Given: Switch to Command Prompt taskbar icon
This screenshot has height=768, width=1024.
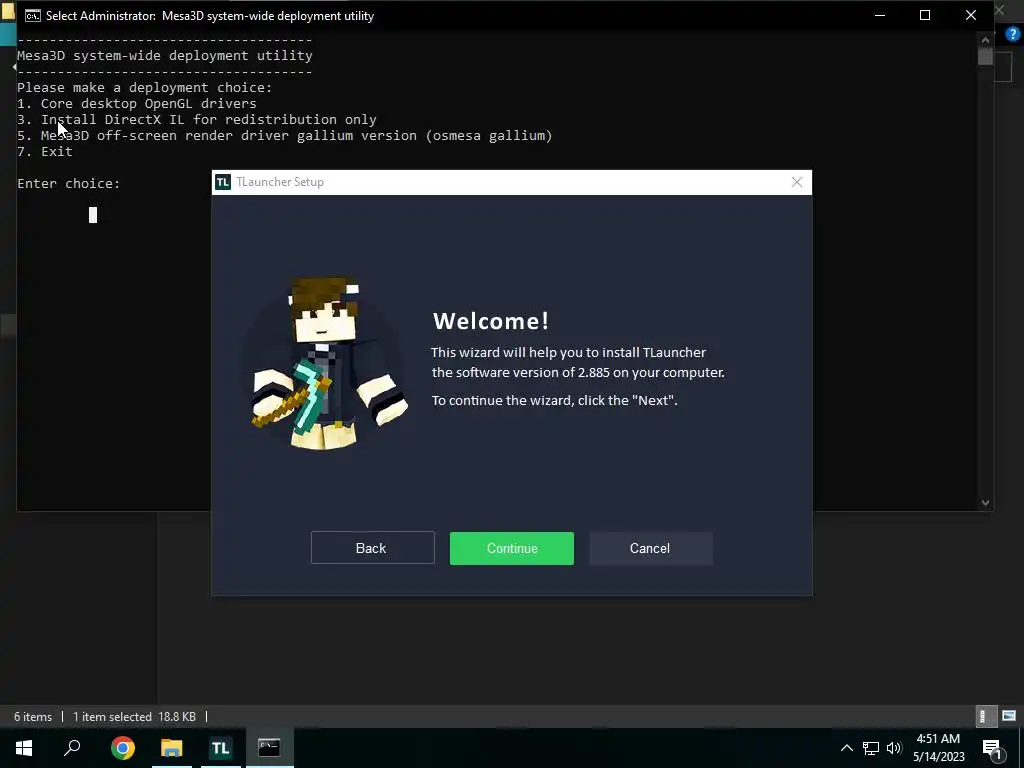Looking at the screenshot, I should pyautogui.click(x=269, y=748).
